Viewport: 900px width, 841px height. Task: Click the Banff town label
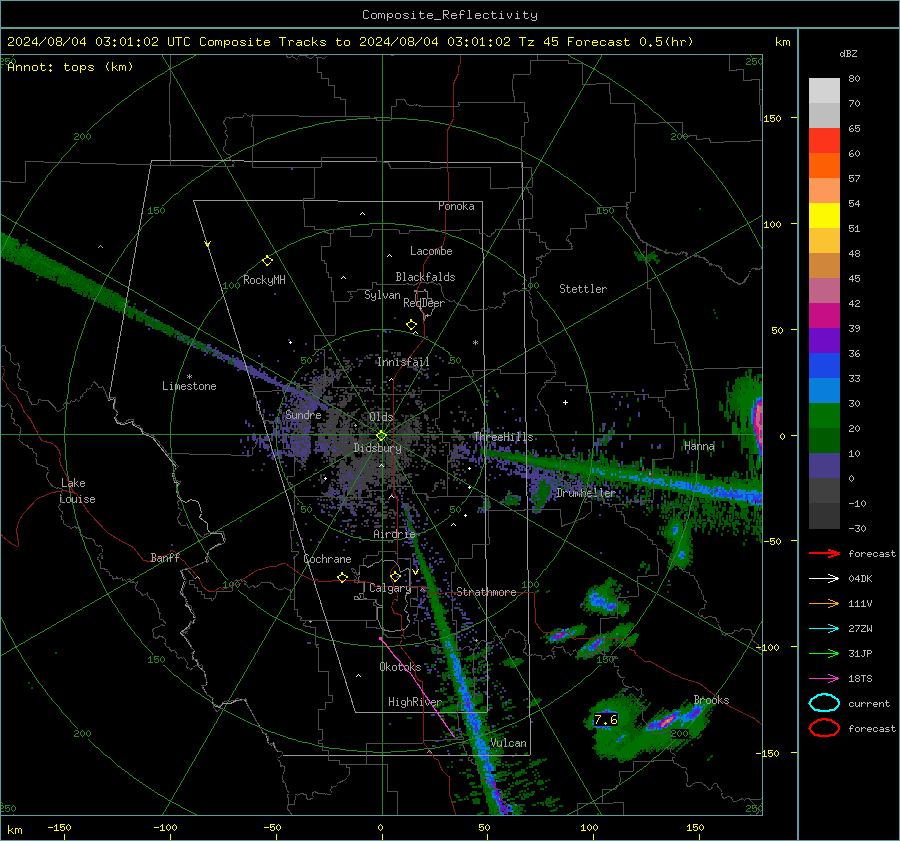[x=165, y=557]
